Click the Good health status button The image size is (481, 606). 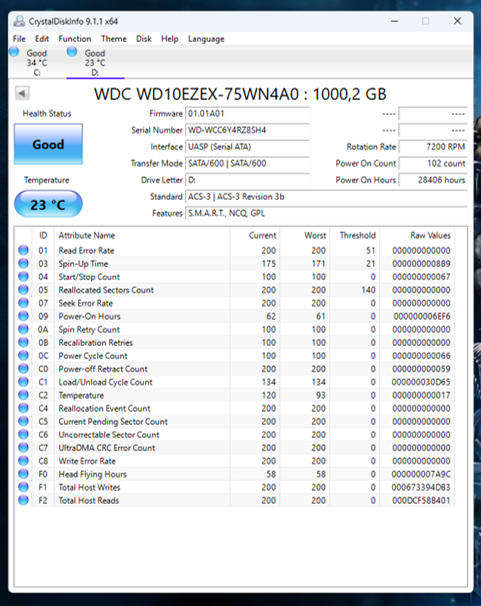pos(48,144)
